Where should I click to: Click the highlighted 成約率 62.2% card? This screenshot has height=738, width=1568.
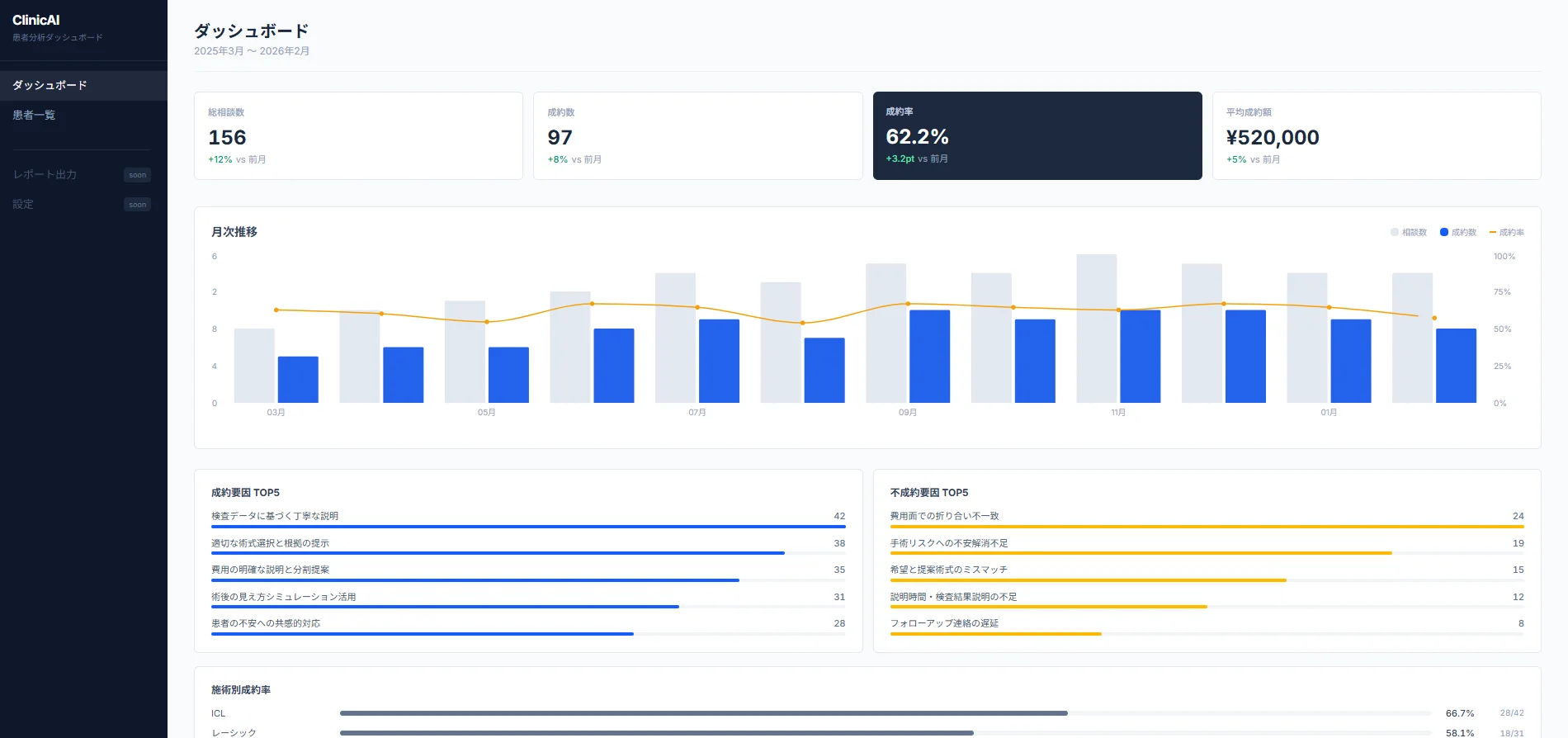[x=1037, y=135]
